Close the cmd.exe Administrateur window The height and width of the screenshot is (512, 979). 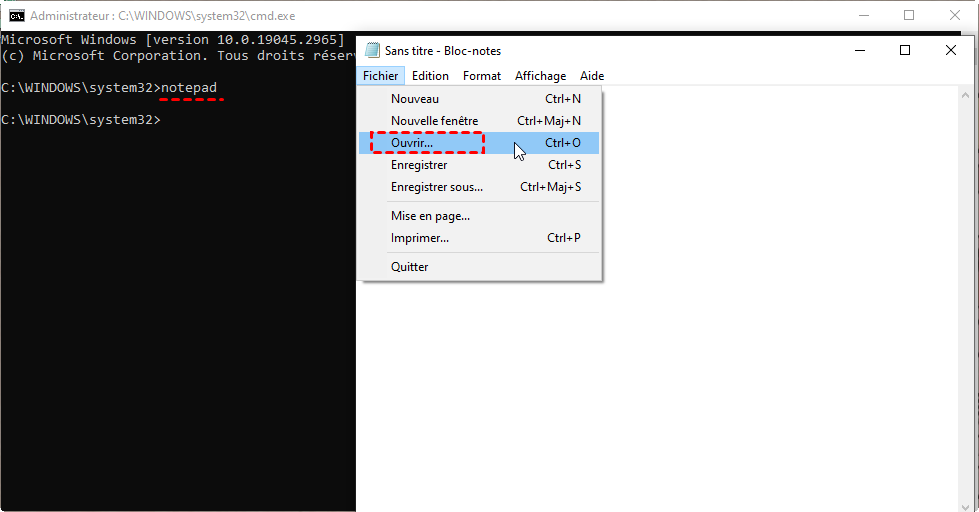pos(955,16)
